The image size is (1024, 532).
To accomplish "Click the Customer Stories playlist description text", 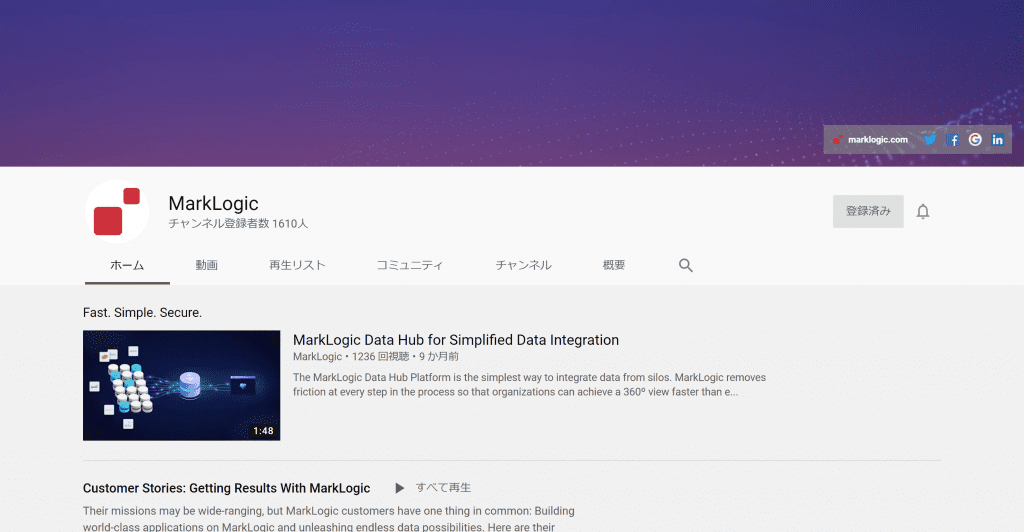I will [328, 518].
